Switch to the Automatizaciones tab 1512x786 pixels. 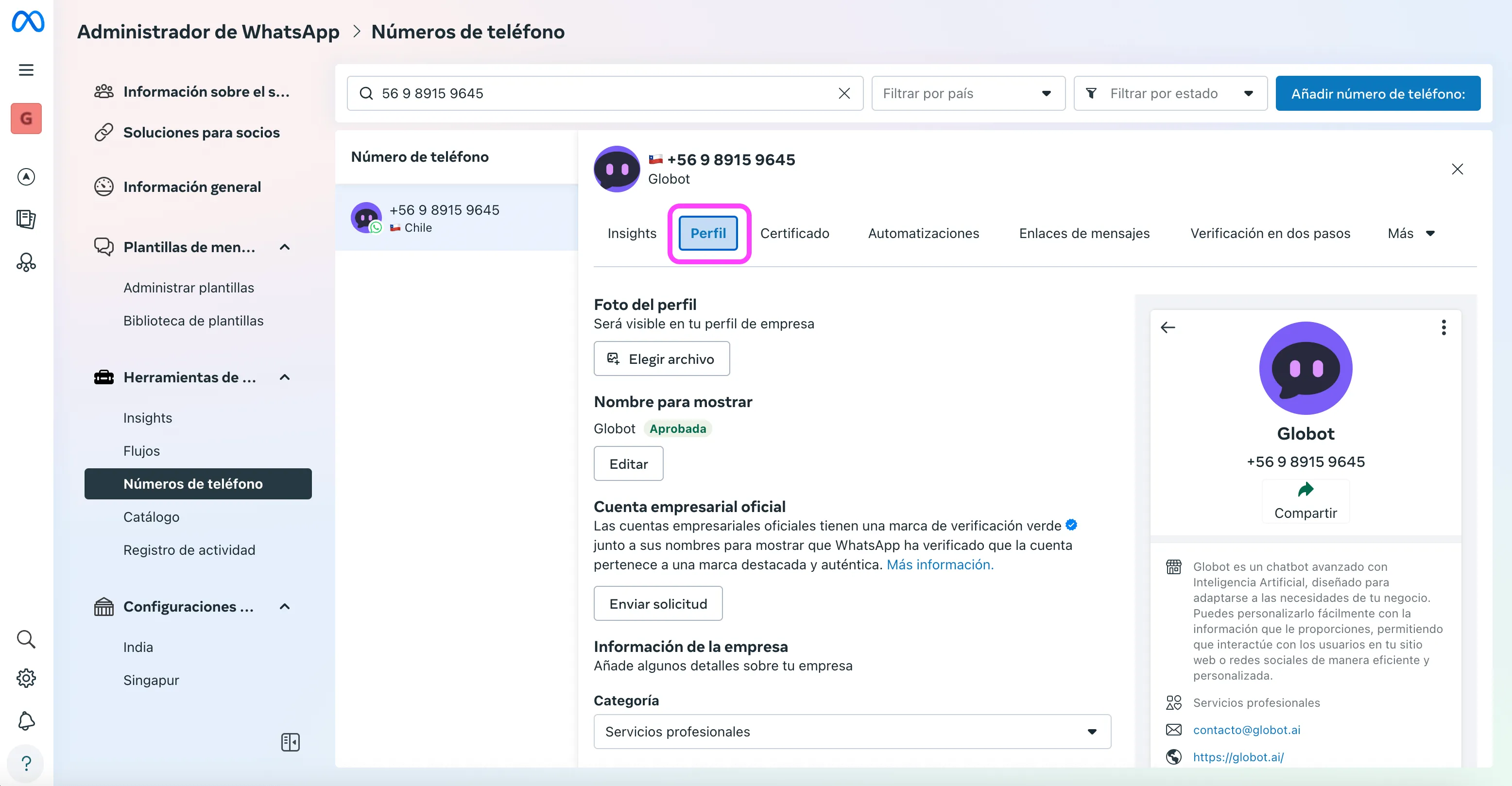(923, 234)
